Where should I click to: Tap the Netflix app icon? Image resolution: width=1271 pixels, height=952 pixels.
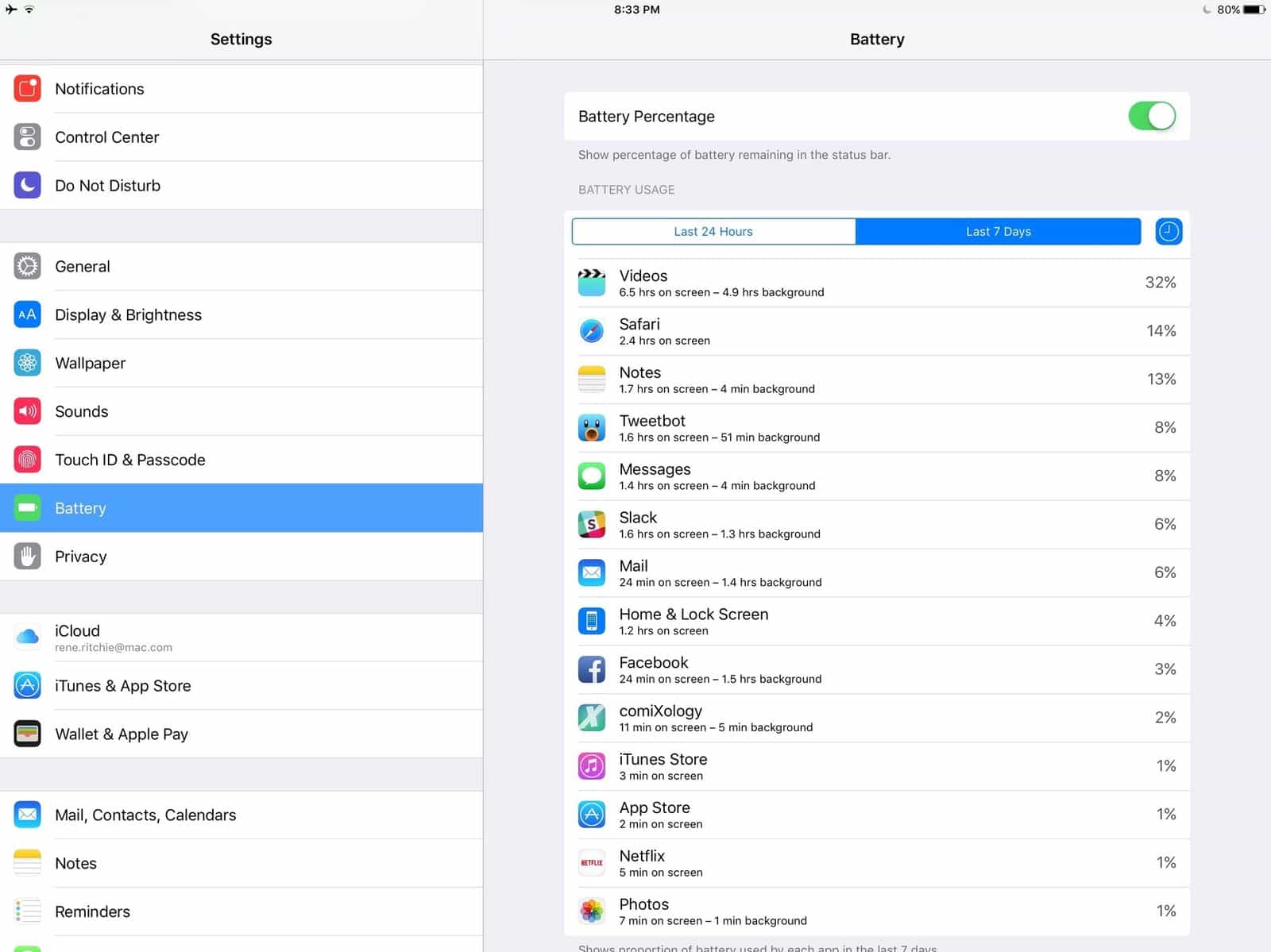point(592,862)
